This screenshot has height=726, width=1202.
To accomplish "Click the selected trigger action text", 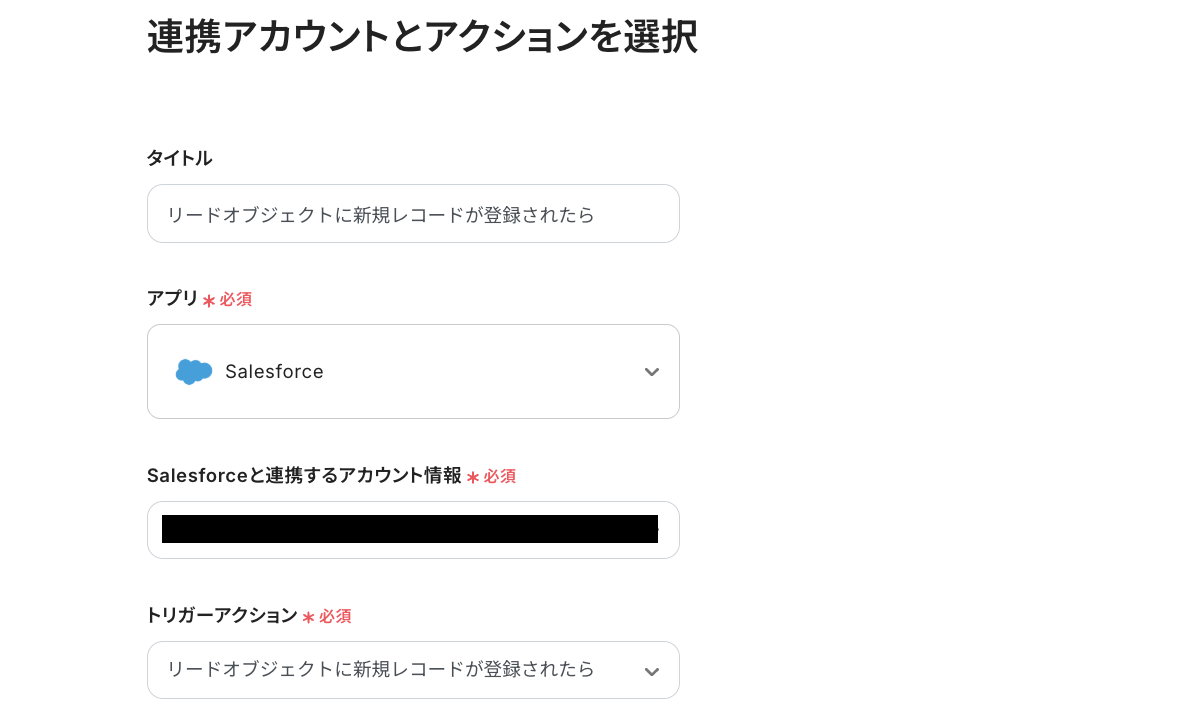I will [x=381, y=669].
